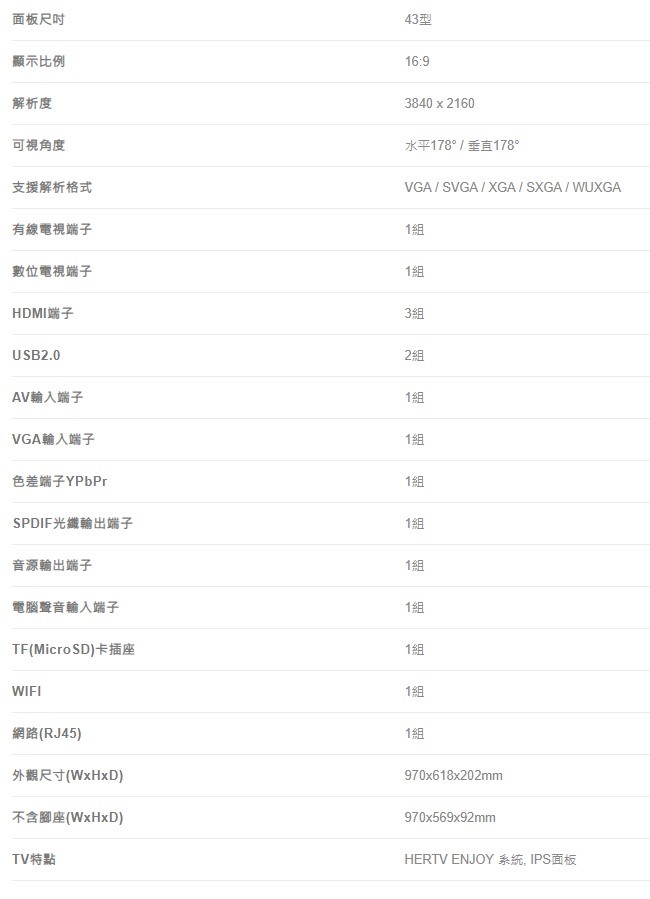This screenshot has height=899, width=650.
Task: Click the SPDIF光纖輸出端子 label
Action: click(73, 523)
